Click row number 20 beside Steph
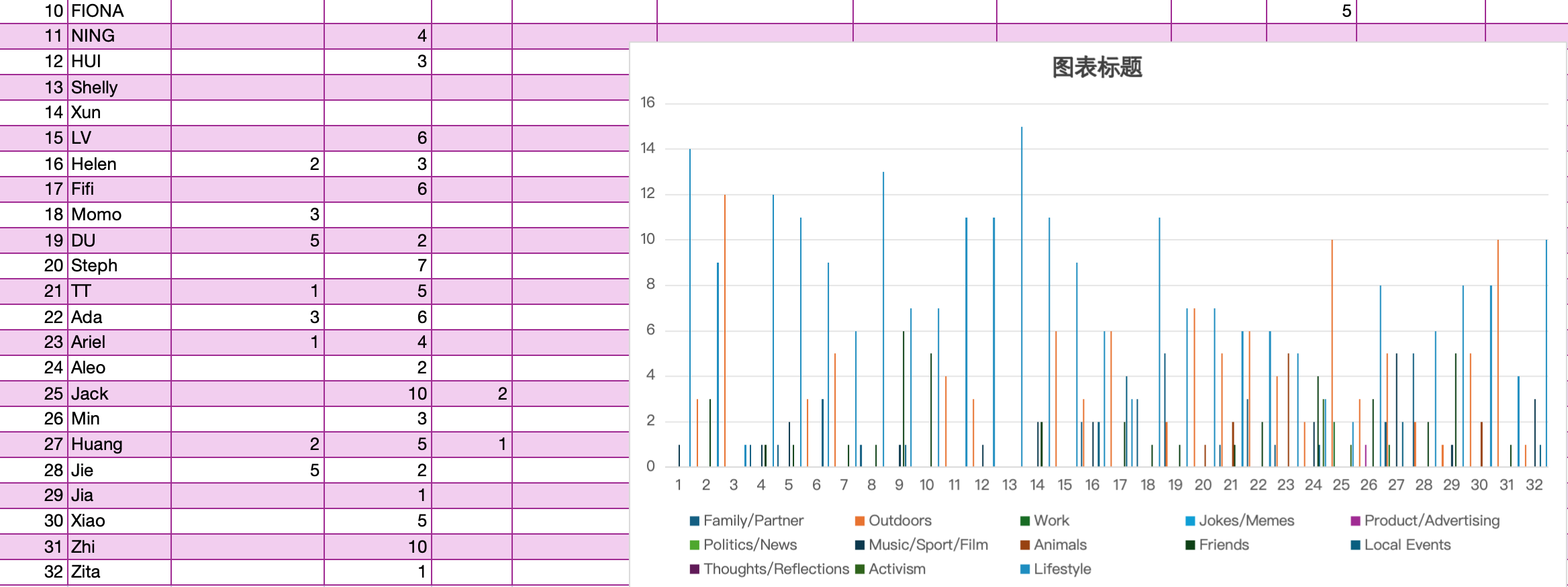1568x587 pixels. [x=53, y=265]
